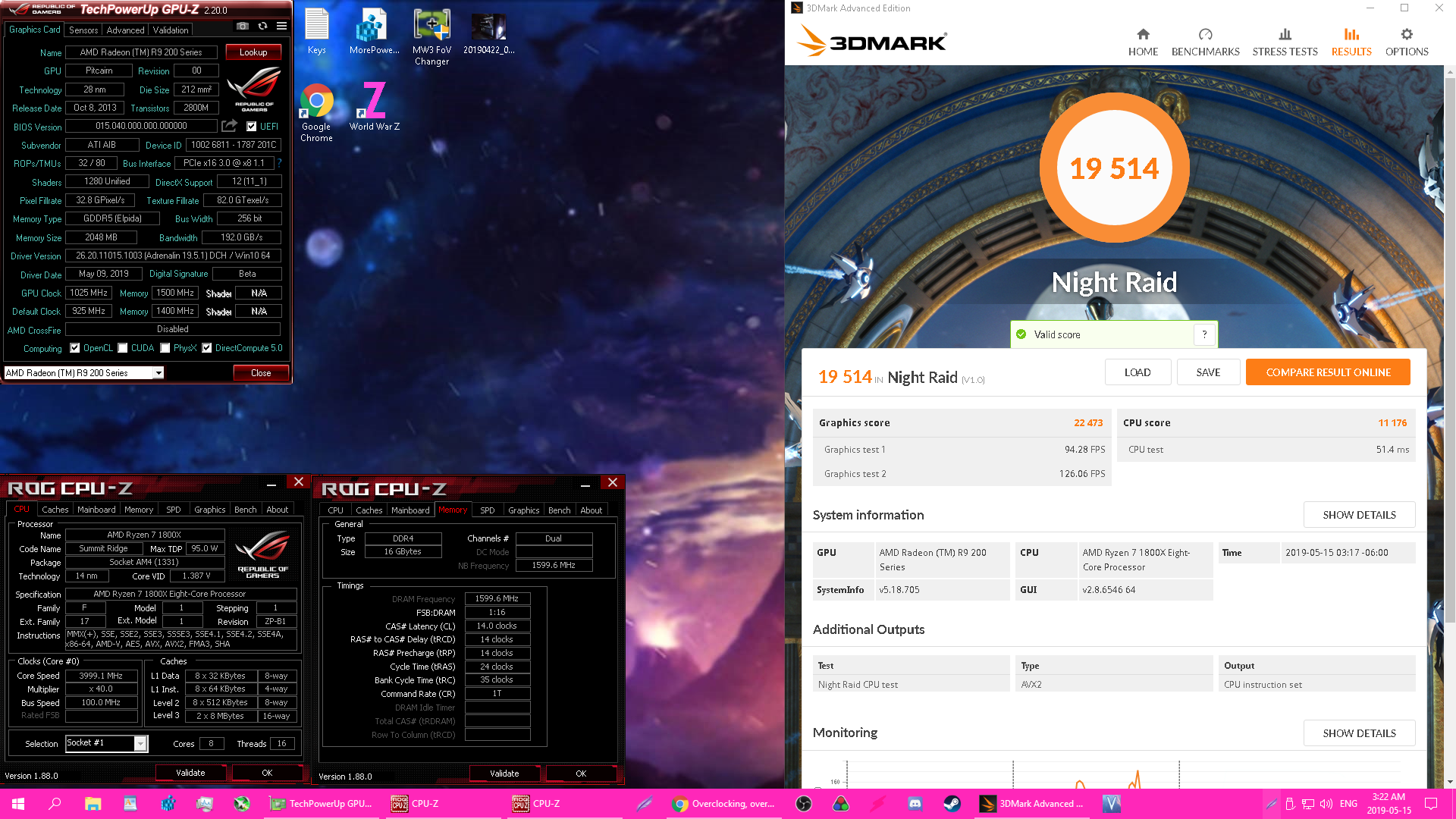
Task: Click the ENG language indicator
Action: [x=1348, y=804]
